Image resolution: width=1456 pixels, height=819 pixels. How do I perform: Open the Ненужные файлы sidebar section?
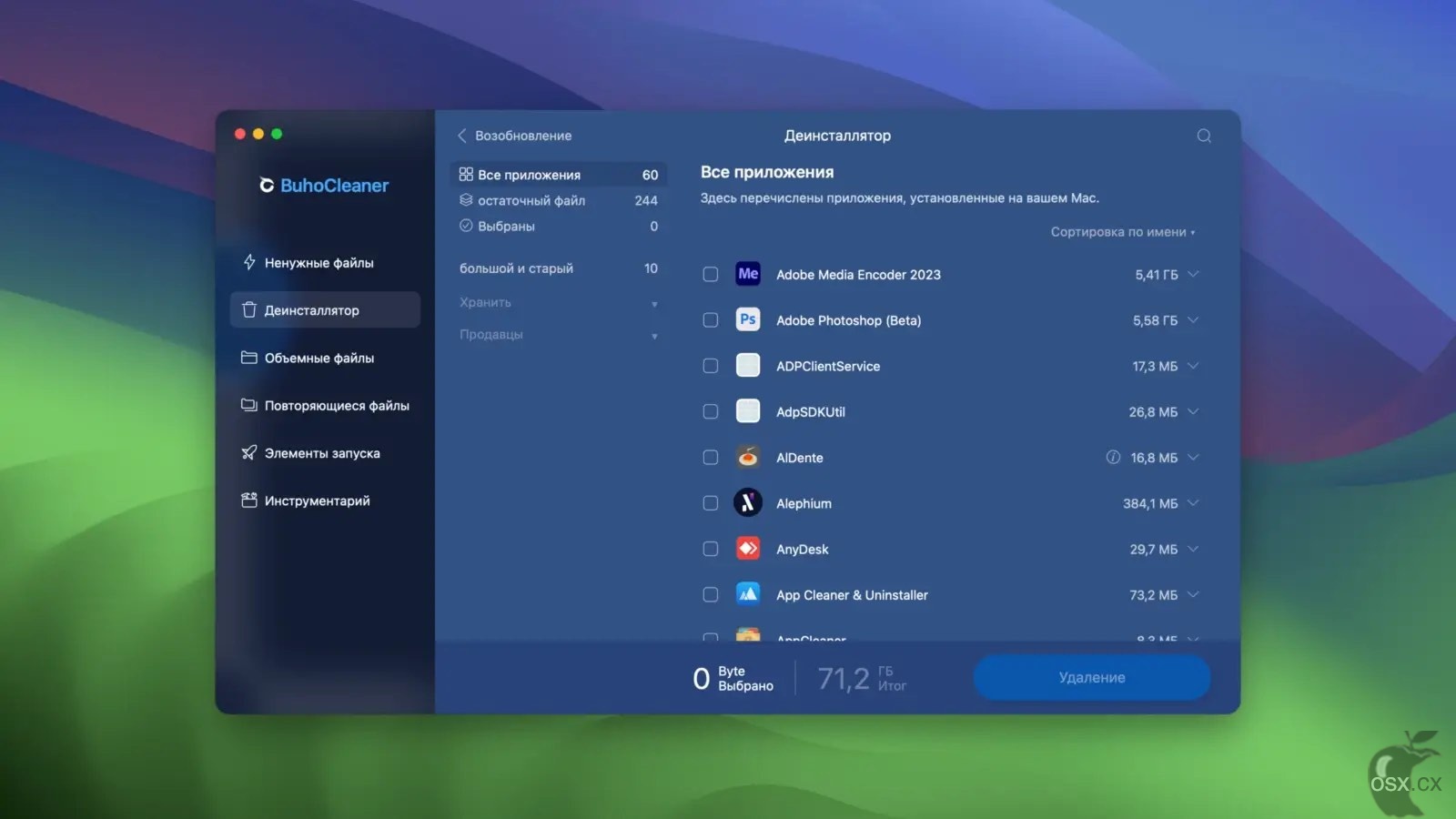pyautogui.click(x=325, y=262)
